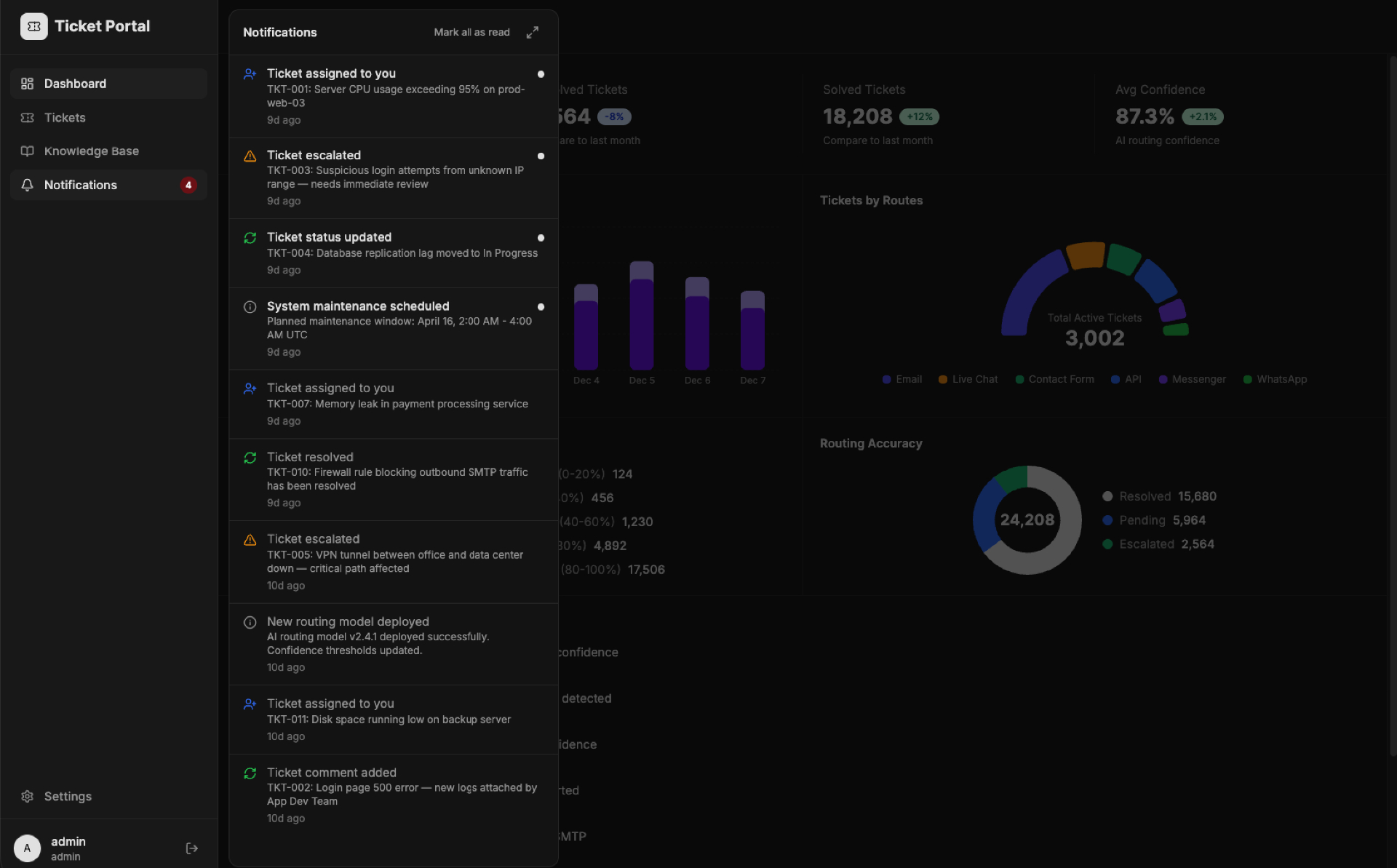Click resolved icon on TKT-010 notification
The image size is (1397, 868).
pos(250,458)
